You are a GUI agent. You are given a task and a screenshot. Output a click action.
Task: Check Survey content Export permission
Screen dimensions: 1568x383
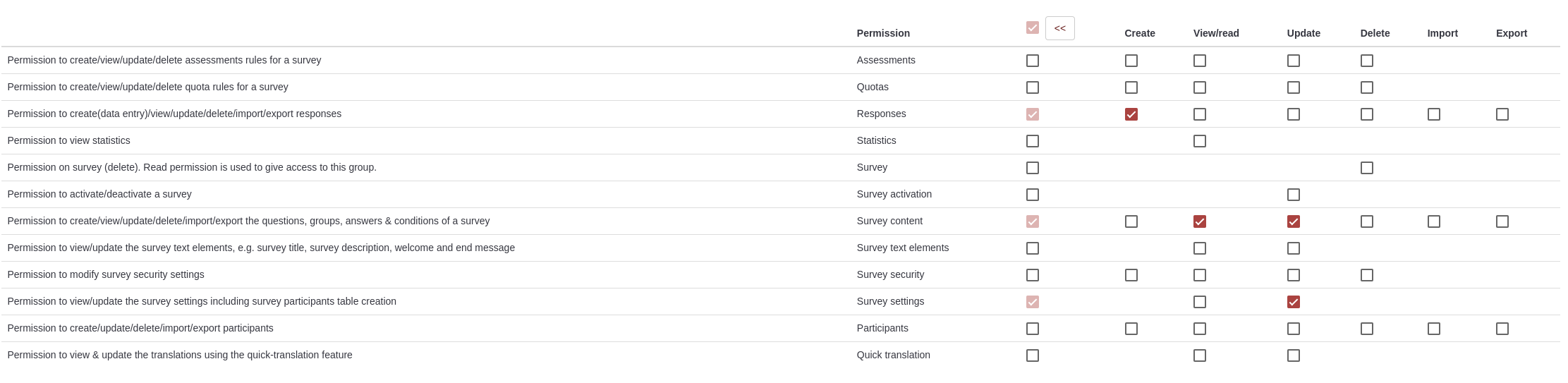(1502, 221)
